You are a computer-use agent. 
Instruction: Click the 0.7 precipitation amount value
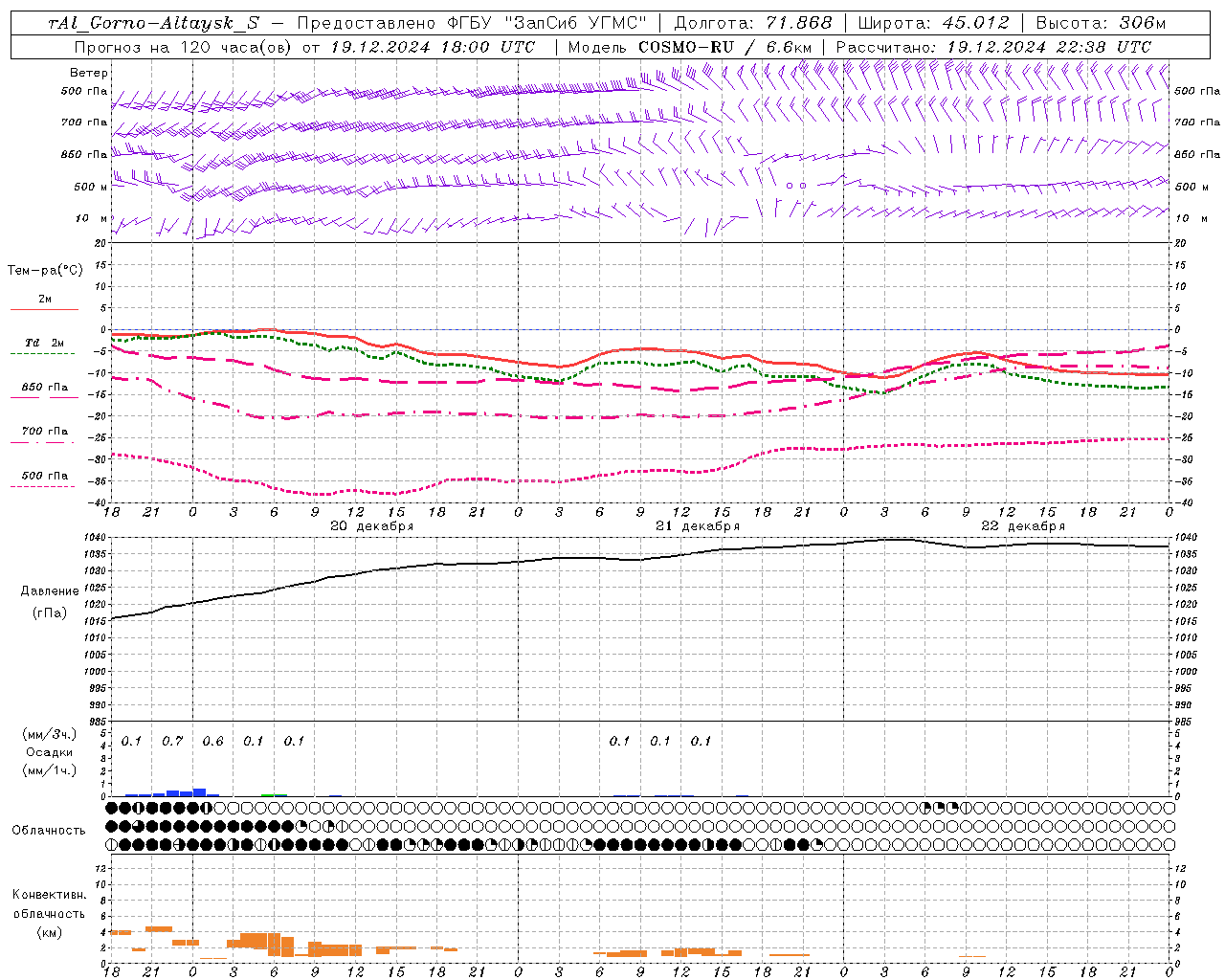click(172, 742)
